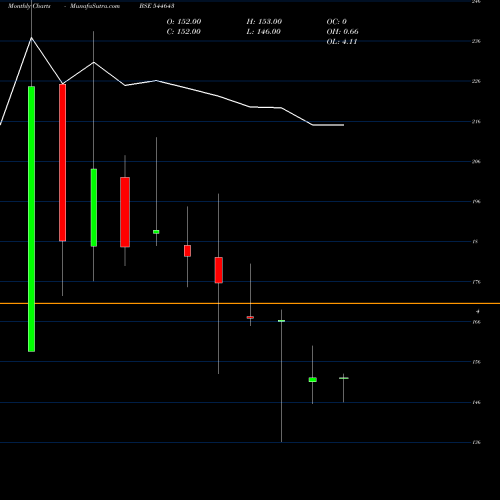Image resolution: width=500 pixels, height=500 pixels.
Task: Click the tallest red candlestick body
Action: pos(62,163)
